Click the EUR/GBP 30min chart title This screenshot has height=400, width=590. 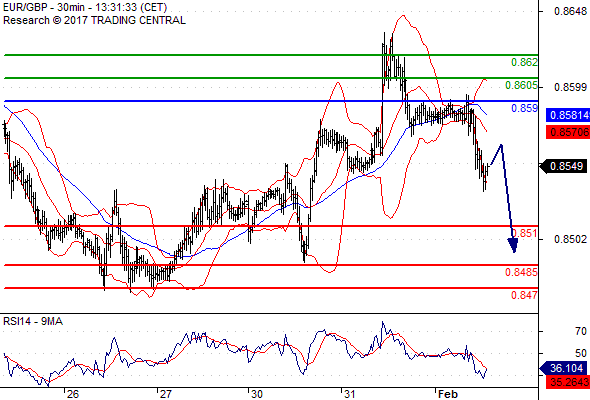[85, 8]
